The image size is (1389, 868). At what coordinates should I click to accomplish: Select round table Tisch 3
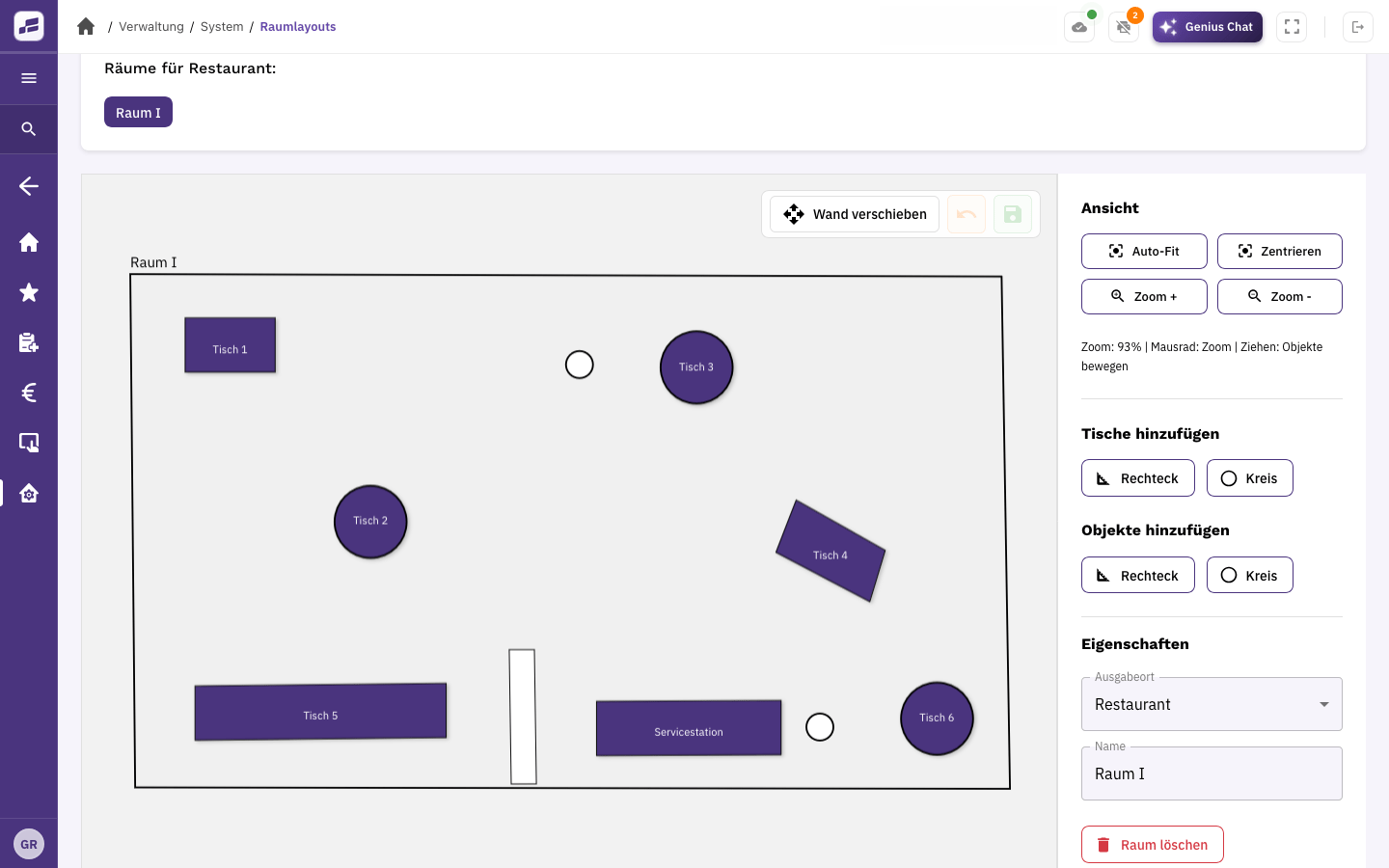696,367
